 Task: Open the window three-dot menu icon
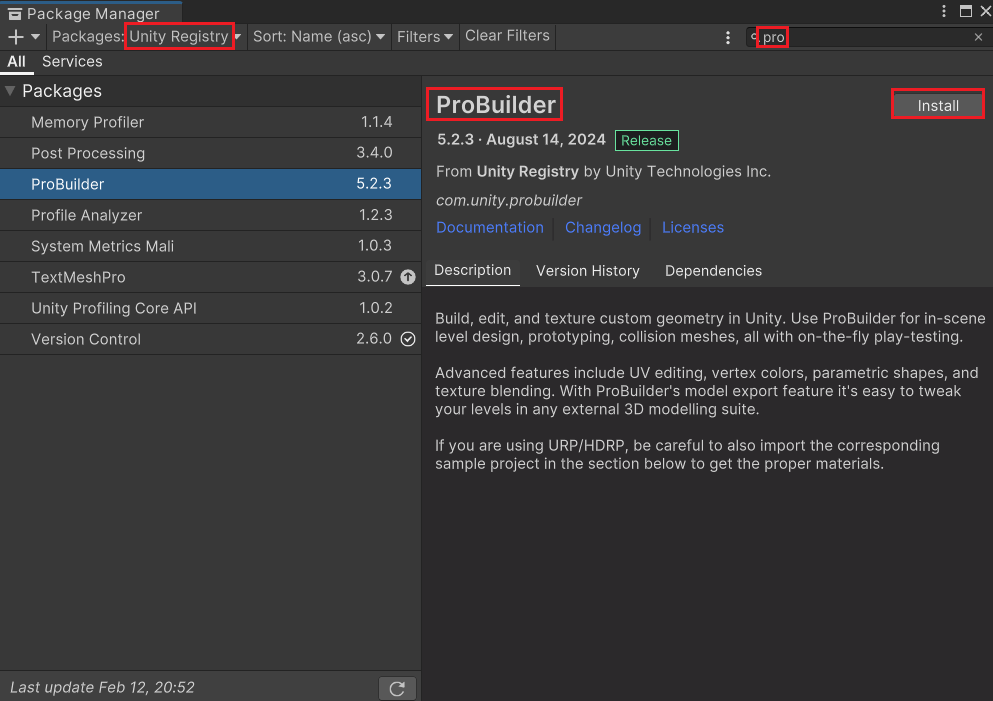coord(944,11)
